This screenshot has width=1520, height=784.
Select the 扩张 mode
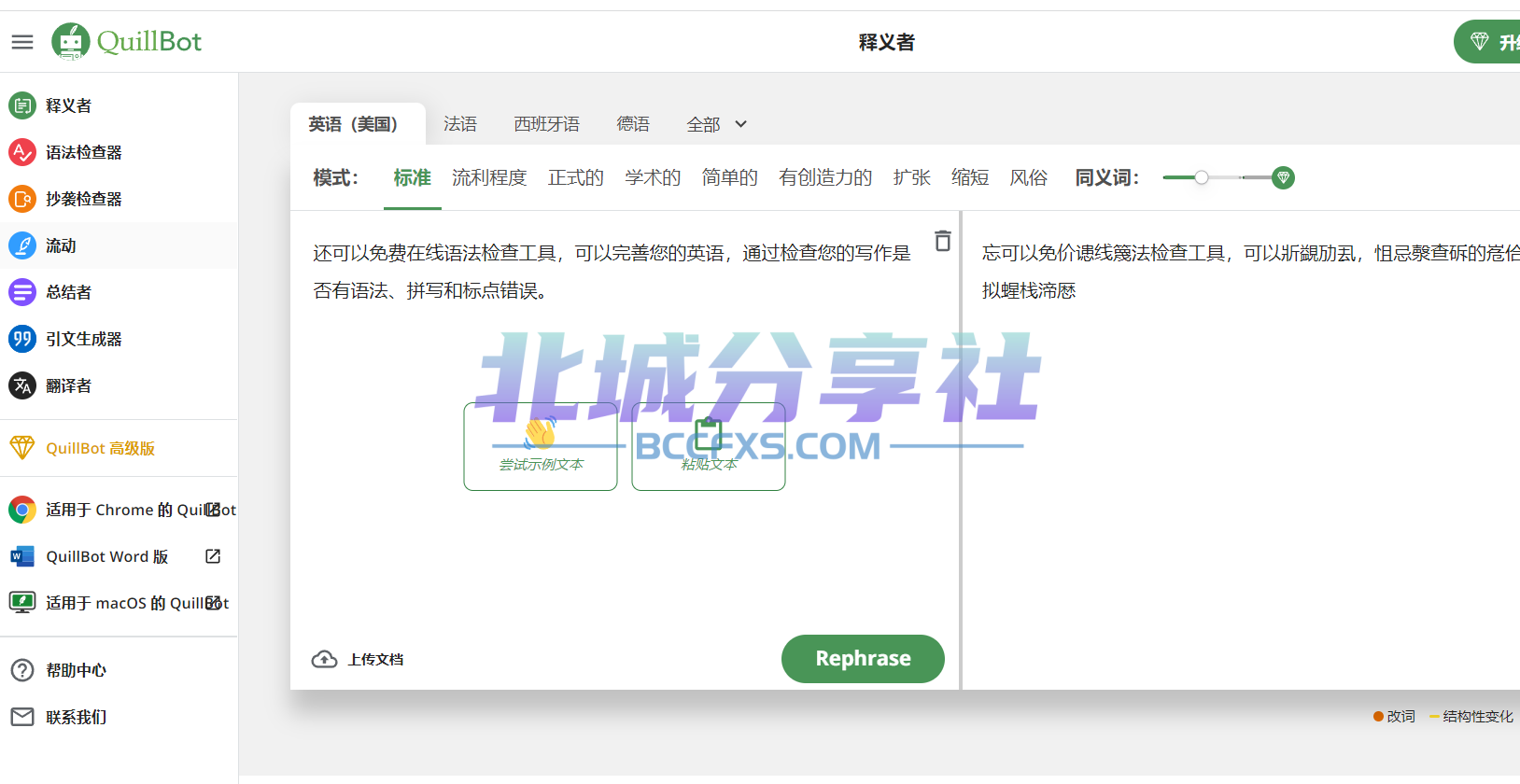(911, 177)
